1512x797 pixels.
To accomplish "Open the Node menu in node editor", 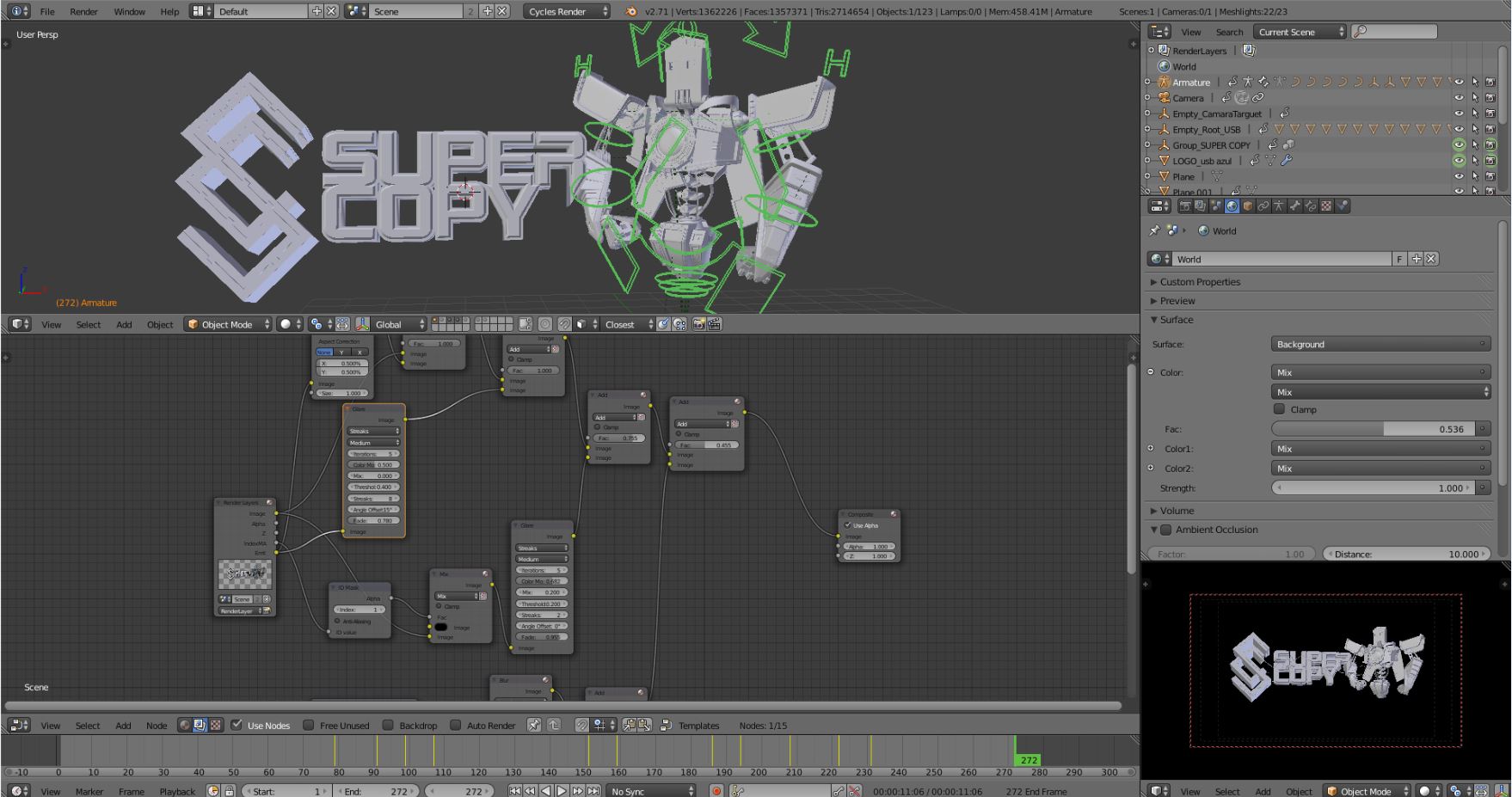I will [x=157, y=726].
